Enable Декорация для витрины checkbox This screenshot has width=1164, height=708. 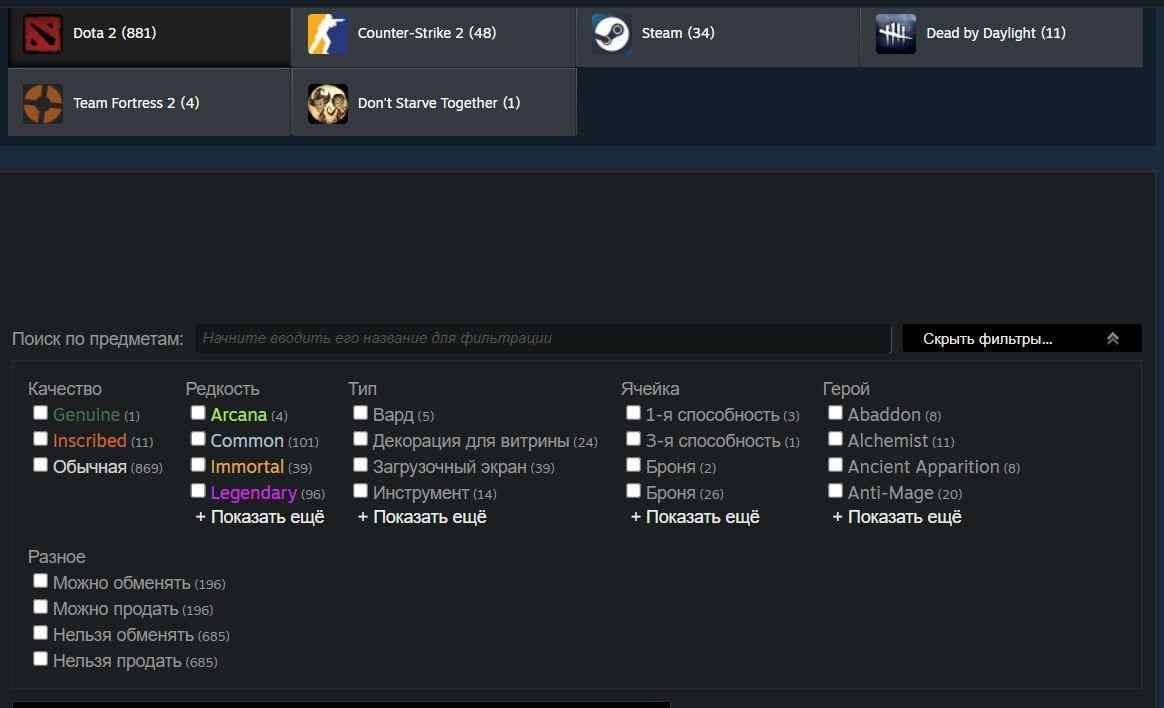click(x=360, y=439)
